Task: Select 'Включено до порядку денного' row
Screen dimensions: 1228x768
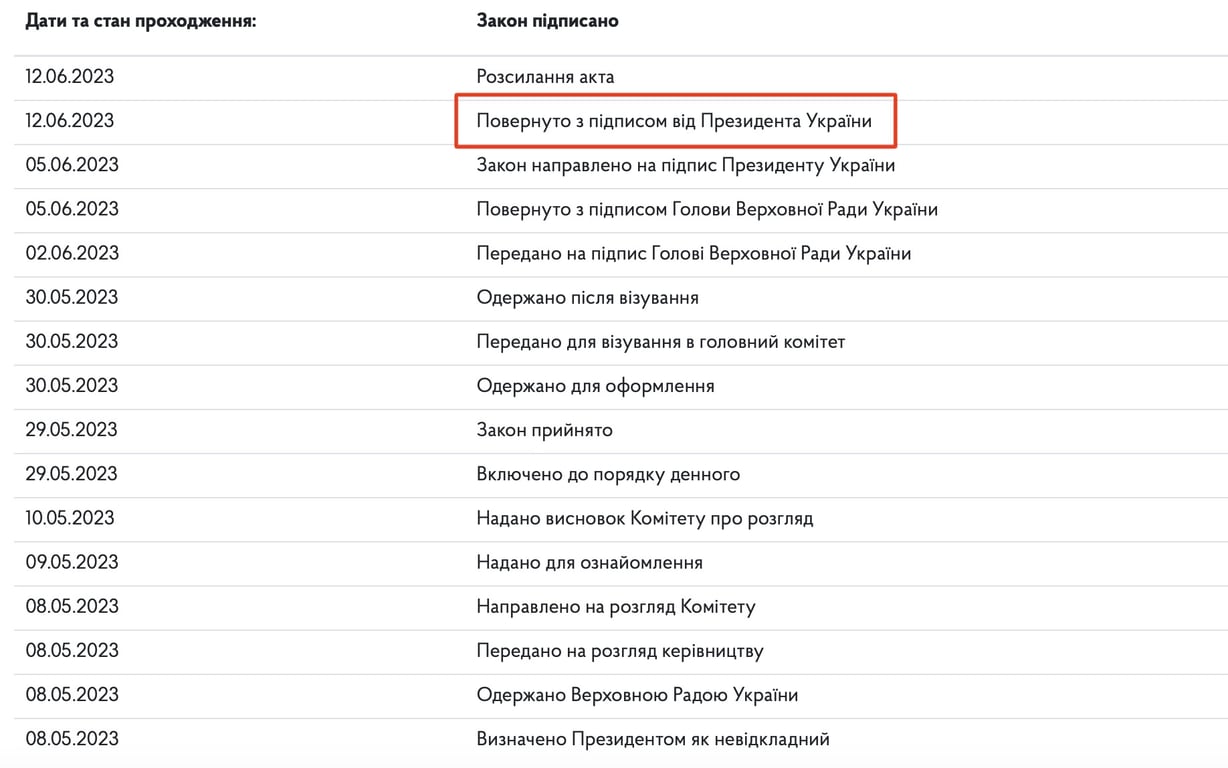Action: (x=608, y=474)
